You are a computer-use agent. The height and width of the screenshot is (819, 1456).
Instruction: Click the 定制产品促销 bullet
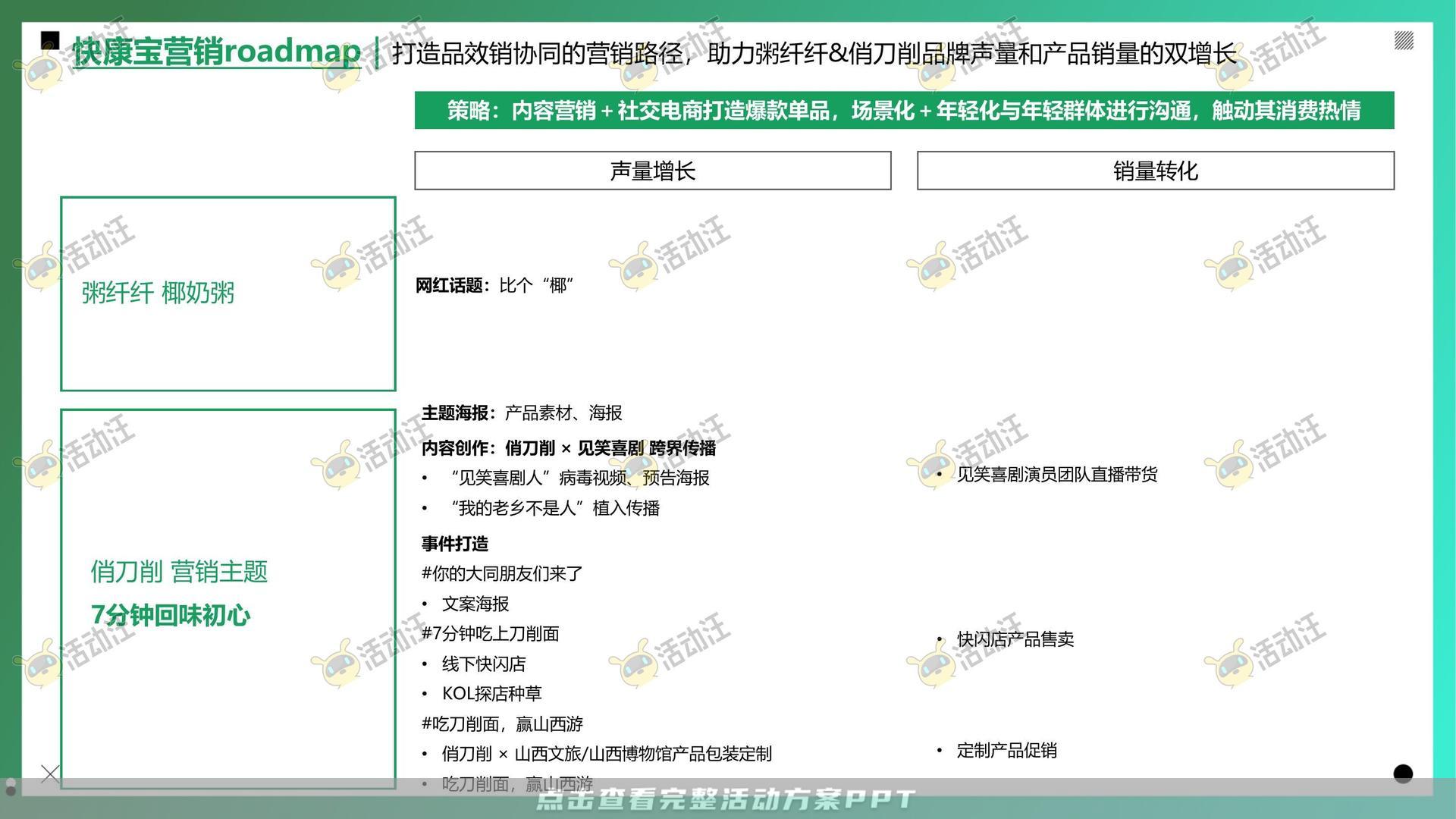(1007, 751)
